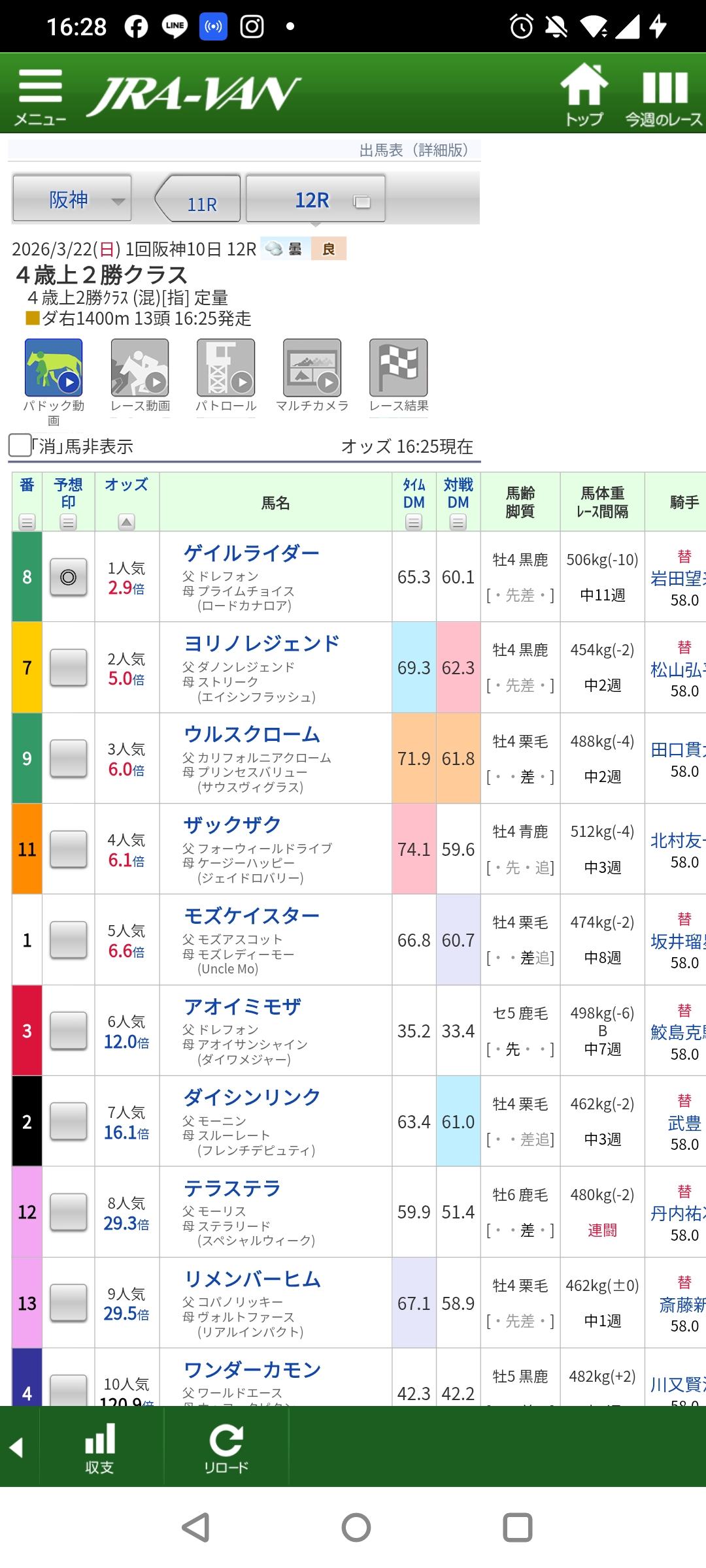
Task: Open the multi-camera view icon
Action: [312, 368]
